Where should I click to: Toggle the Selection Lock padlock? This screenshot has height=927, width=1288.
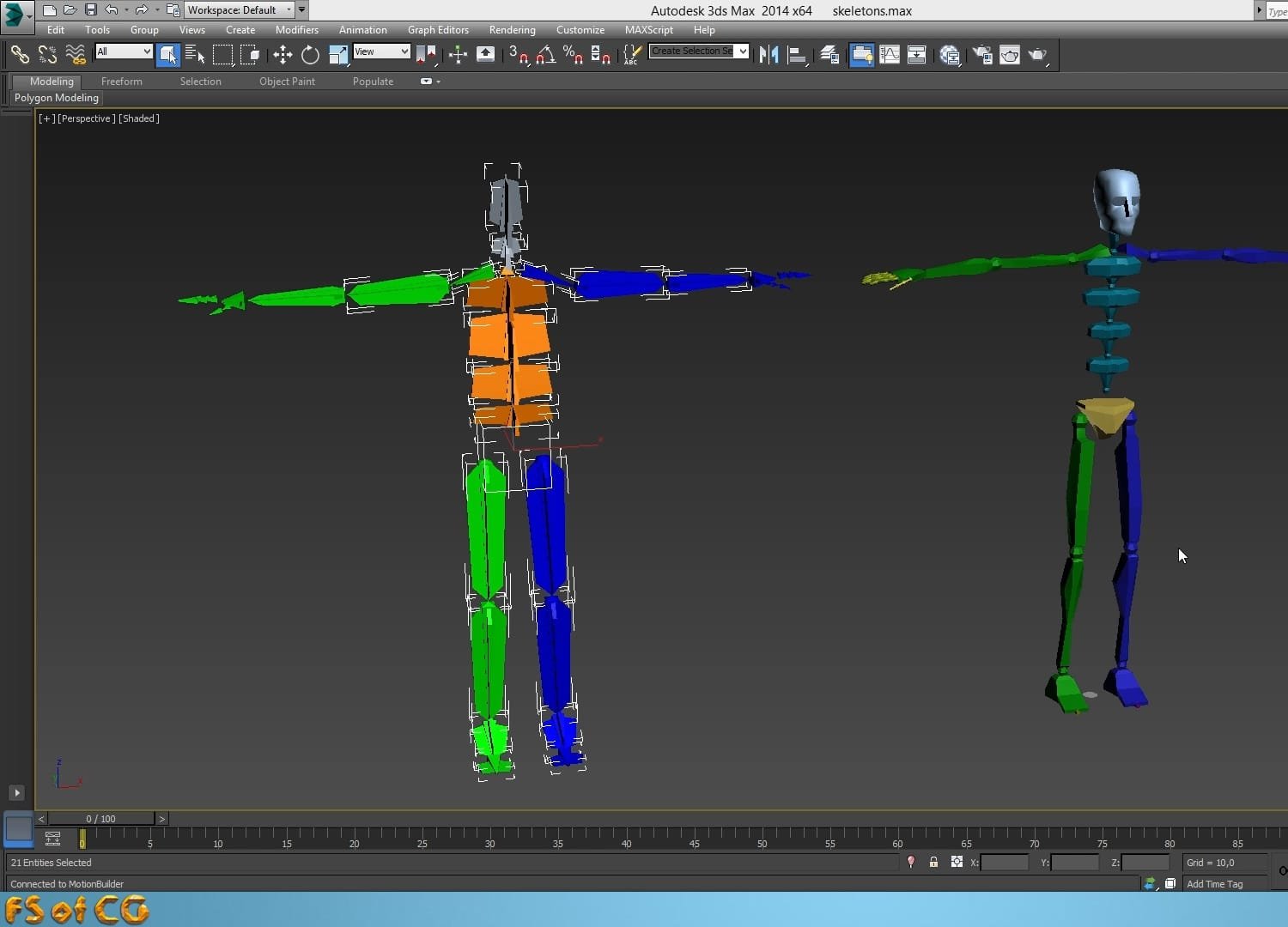(x=933, y=862)
